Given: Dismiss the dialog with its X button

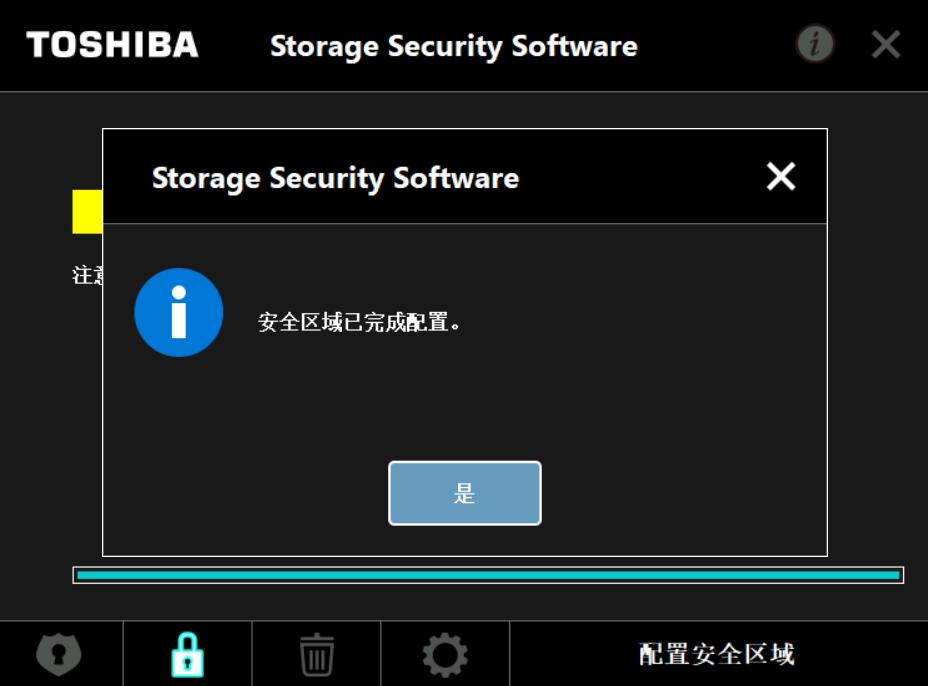Looking at the screenshot, I should pos(779,176).
